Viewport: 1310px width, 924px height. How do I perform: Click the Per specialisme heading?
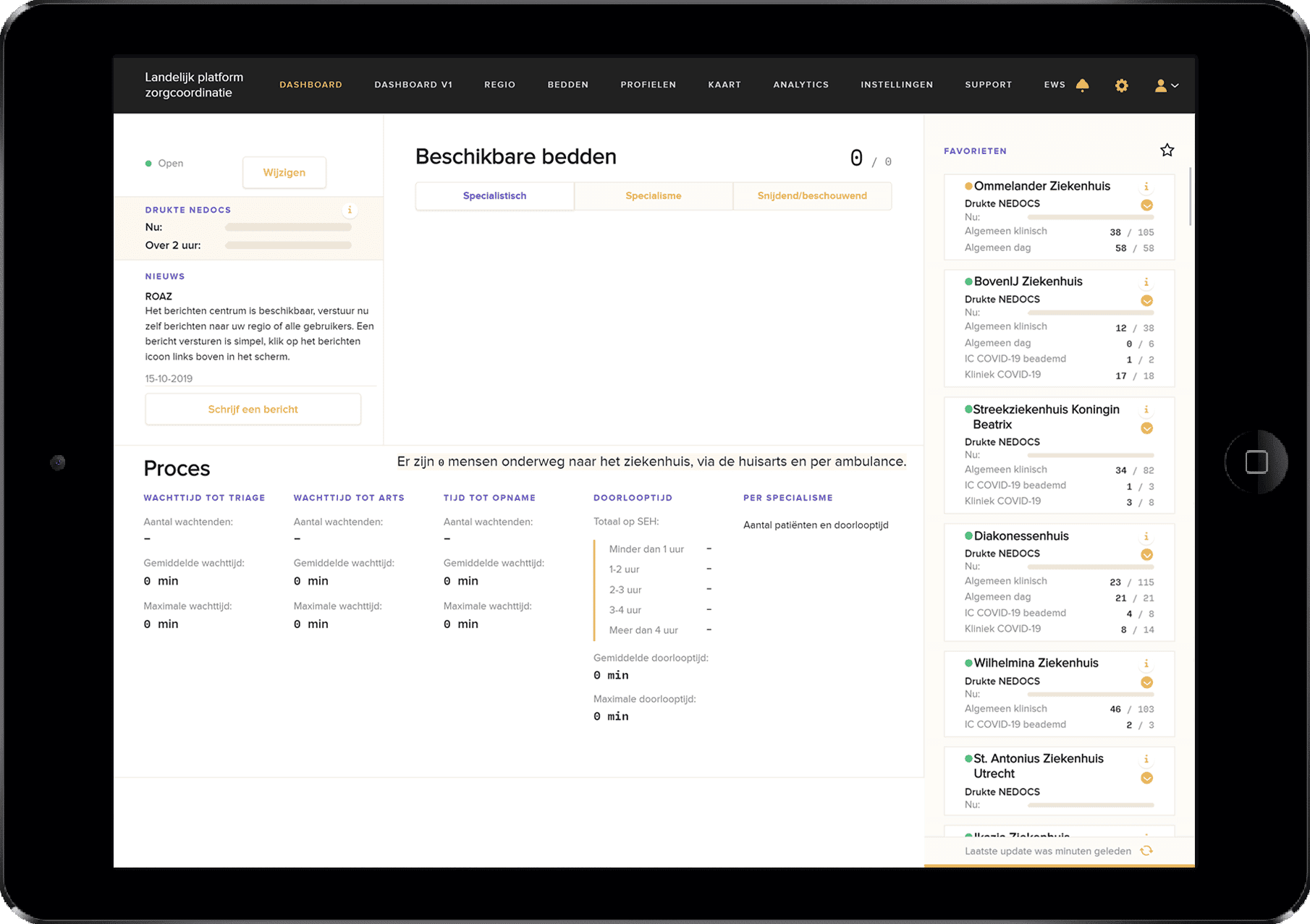coord(788,498)
